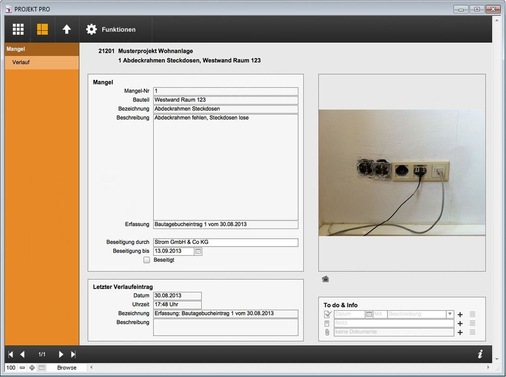Viewport: 506px width, 377px height.
Task: Open the socket defect photo thumbnail
Action: pyautogui.click(x=402, y=173)
